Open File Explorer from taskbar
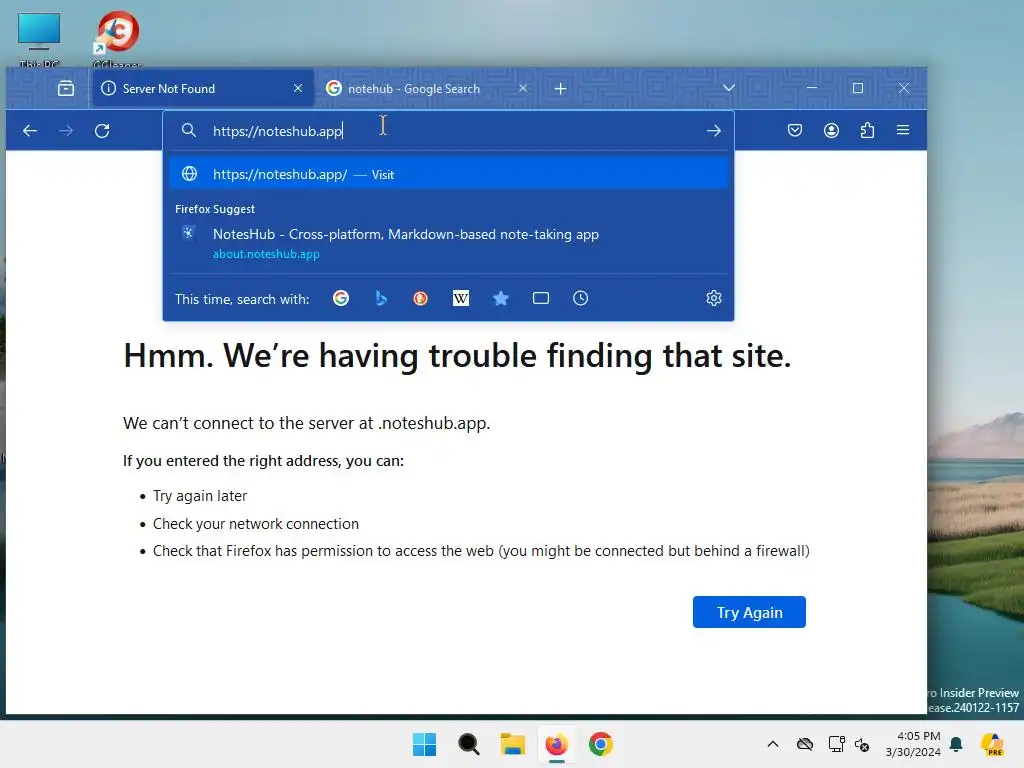This screenshot has width=1024, height=768. (x=513, y=744)
